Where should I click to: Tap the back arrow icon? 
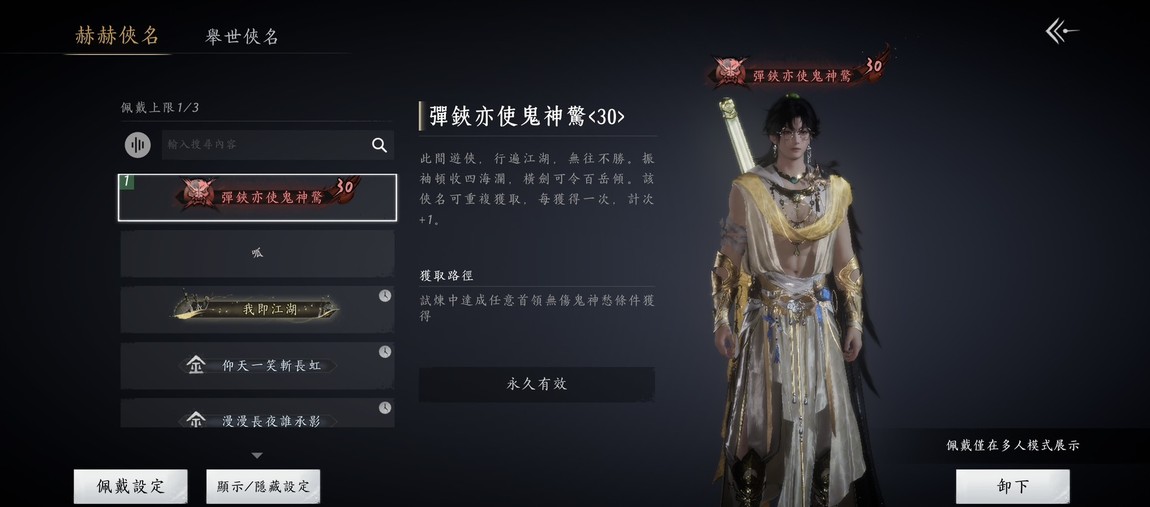pyautogui.click(x=1061, y=32)
